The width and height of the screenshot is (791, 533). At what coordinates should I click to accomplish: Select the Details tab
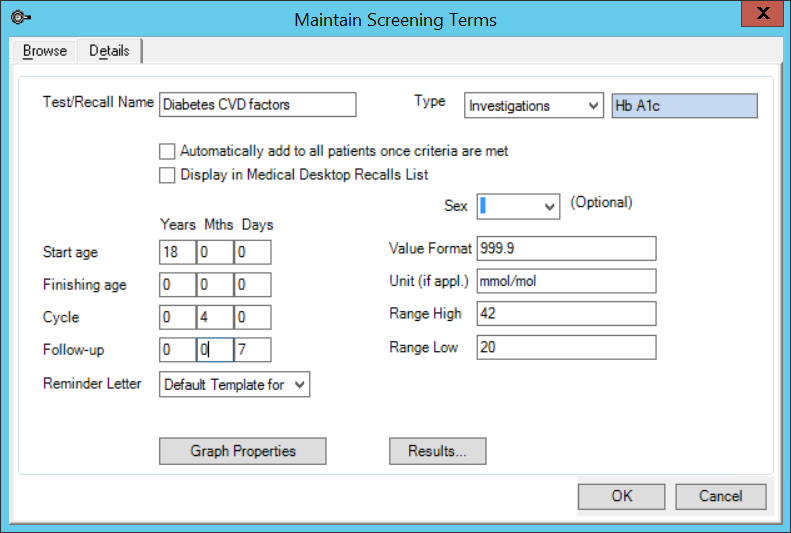(x=109, y=51)
